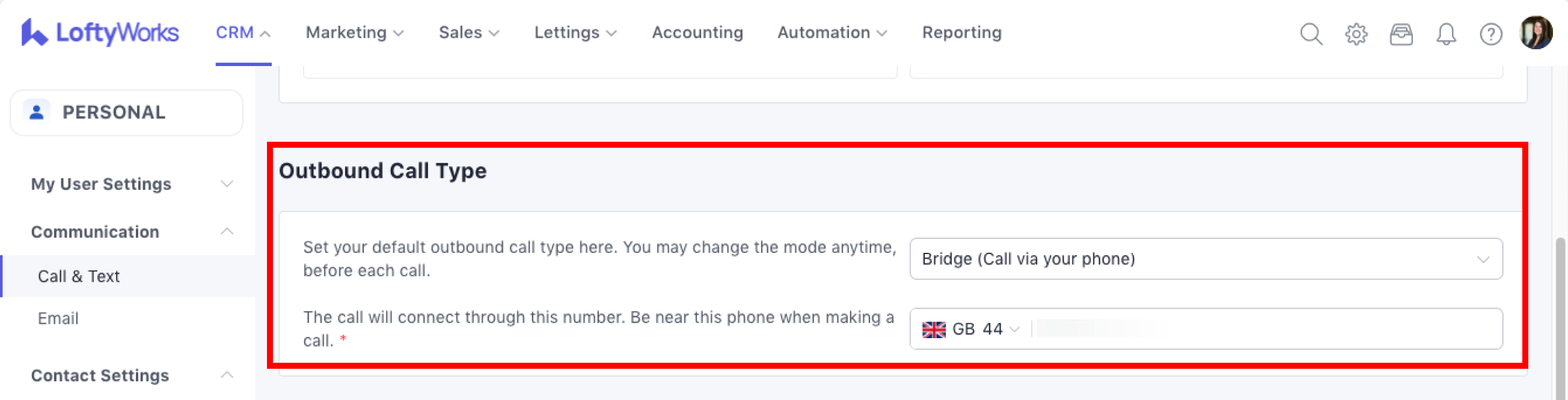1568x400 pixels.
Task: Open the Sales menu
Action: 469,33
